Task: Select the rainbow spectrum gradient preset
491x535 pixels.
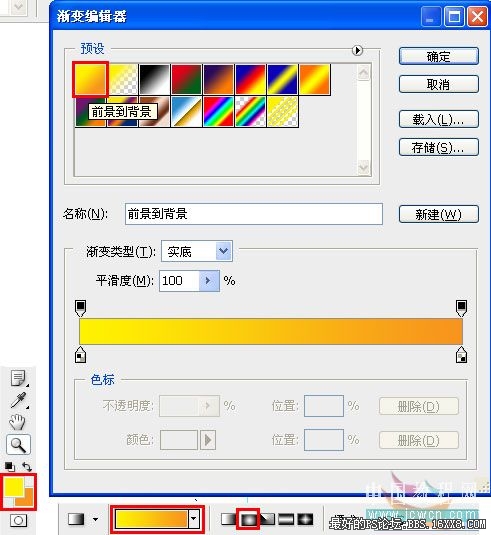Action: pyautogui.click(x=218, y=111)
